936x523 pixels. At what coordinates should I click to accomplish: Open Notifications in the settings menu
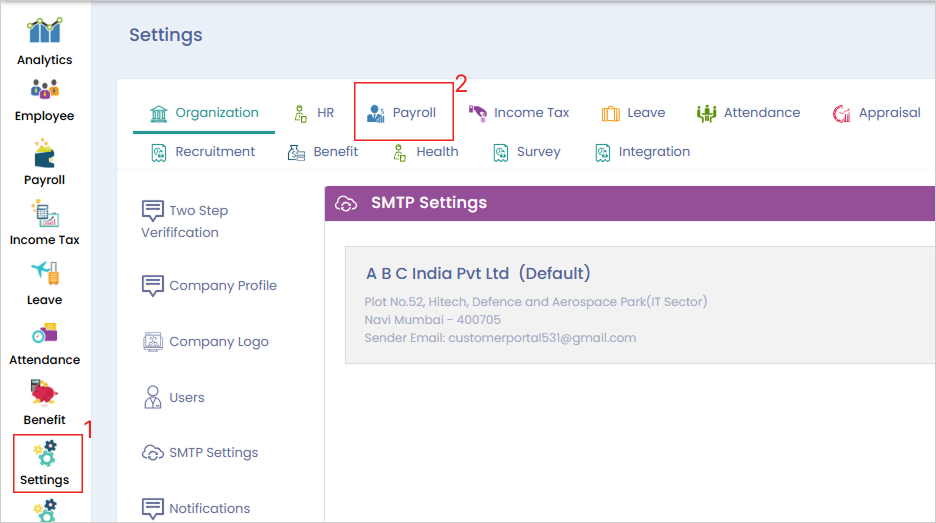click(x=197, y=509)
